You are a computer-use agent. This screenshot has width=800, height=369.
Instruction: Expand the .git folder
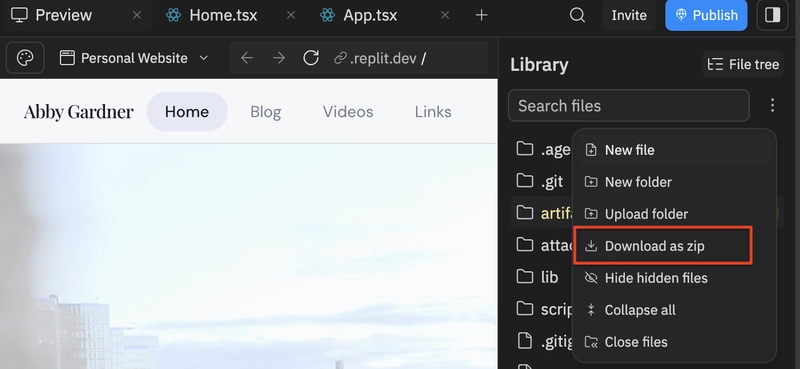pos(540,181)
